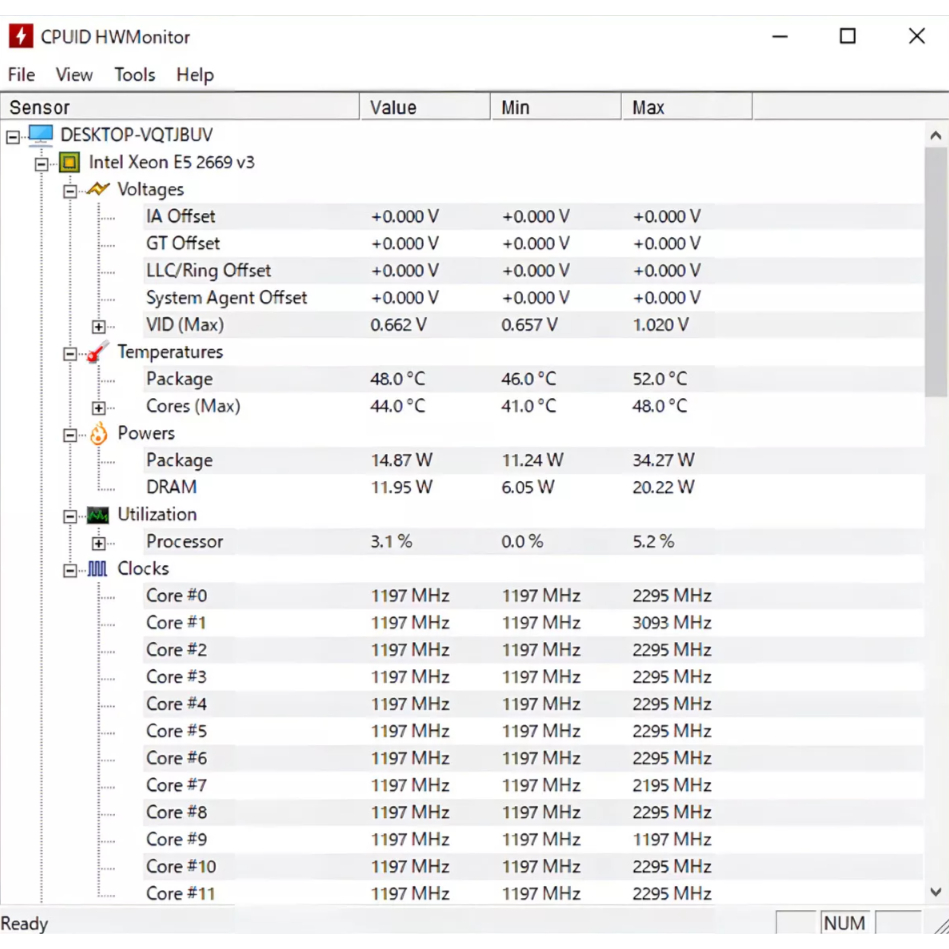Click the NUM status bar indicator
This screenshot has height=949, width=949.
click(844, 923)
